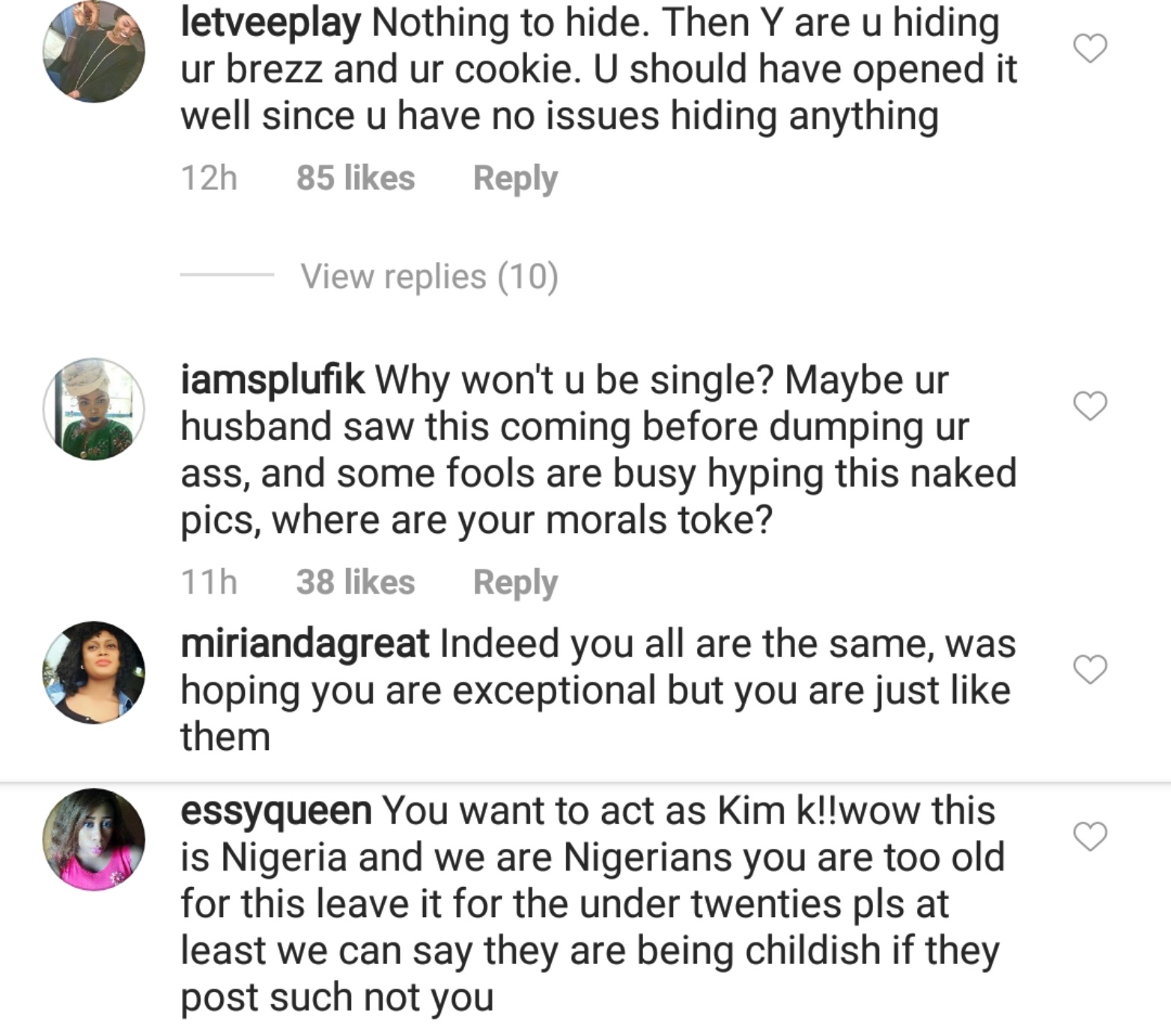Reply to letveeplay's comment
Viewport: 1171px width, 1036px height.
click(x=515, y=178)
